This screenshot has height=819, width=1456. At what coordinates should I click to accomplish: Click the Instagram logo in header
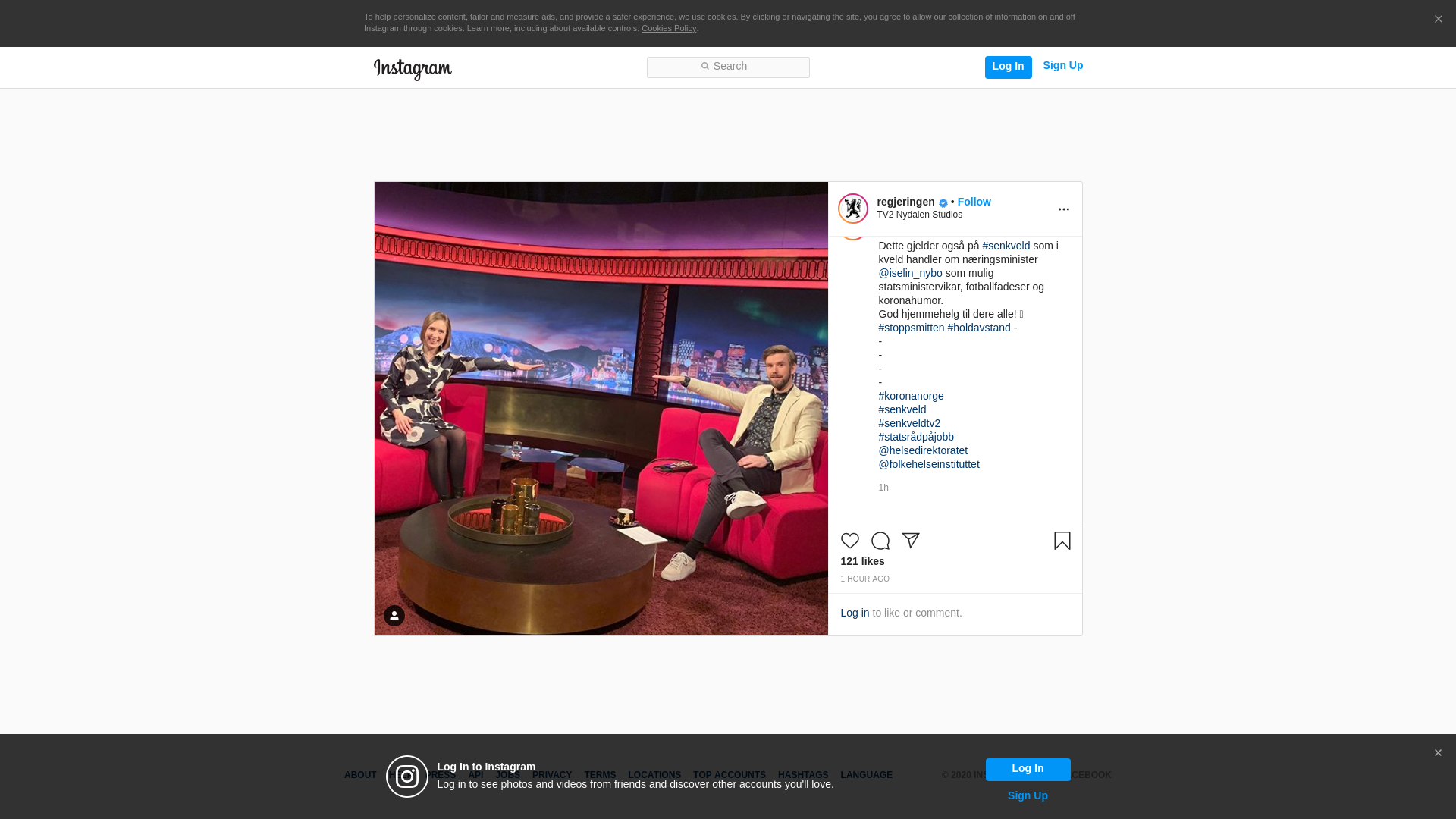tap(413, 69)
